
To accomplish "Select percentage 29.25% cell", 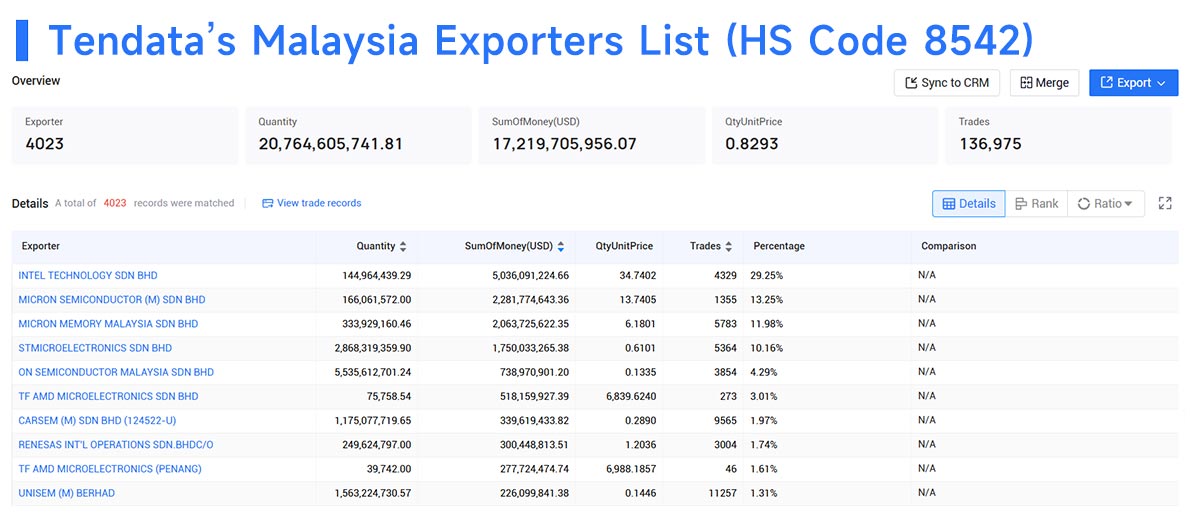I will [767, 276].
